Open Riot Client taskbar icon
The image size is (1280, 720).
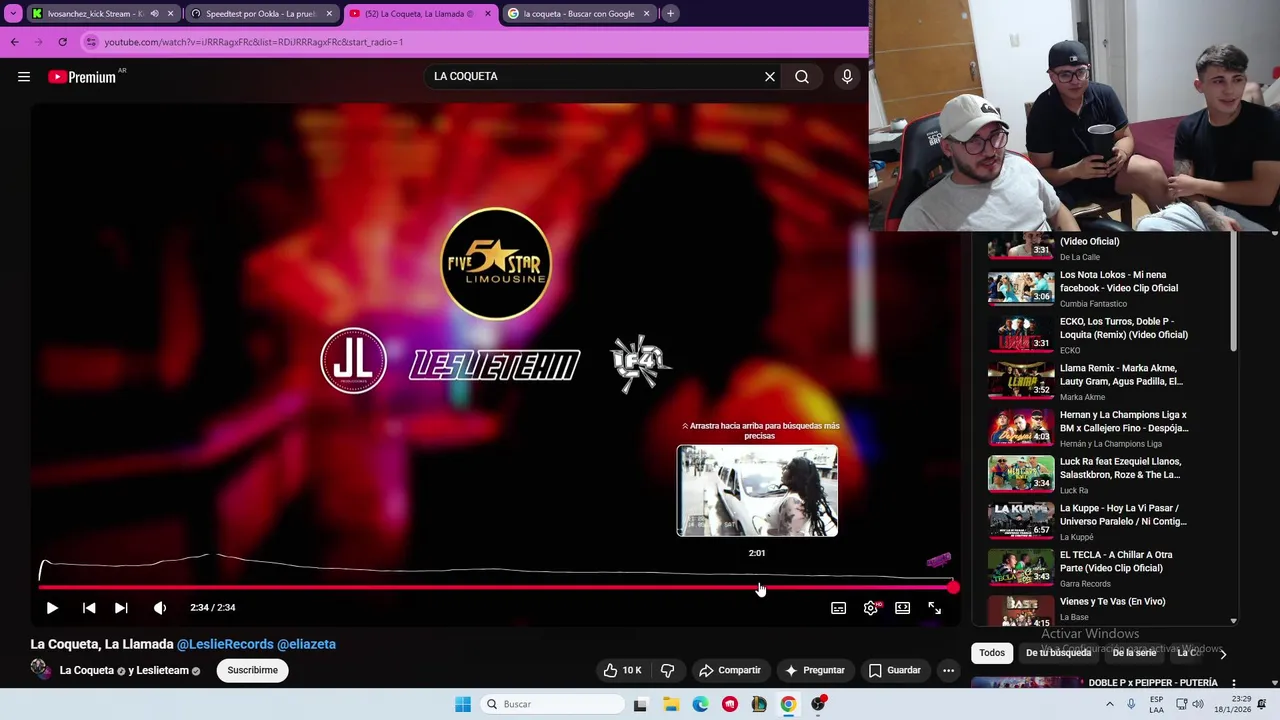(730, 704)
